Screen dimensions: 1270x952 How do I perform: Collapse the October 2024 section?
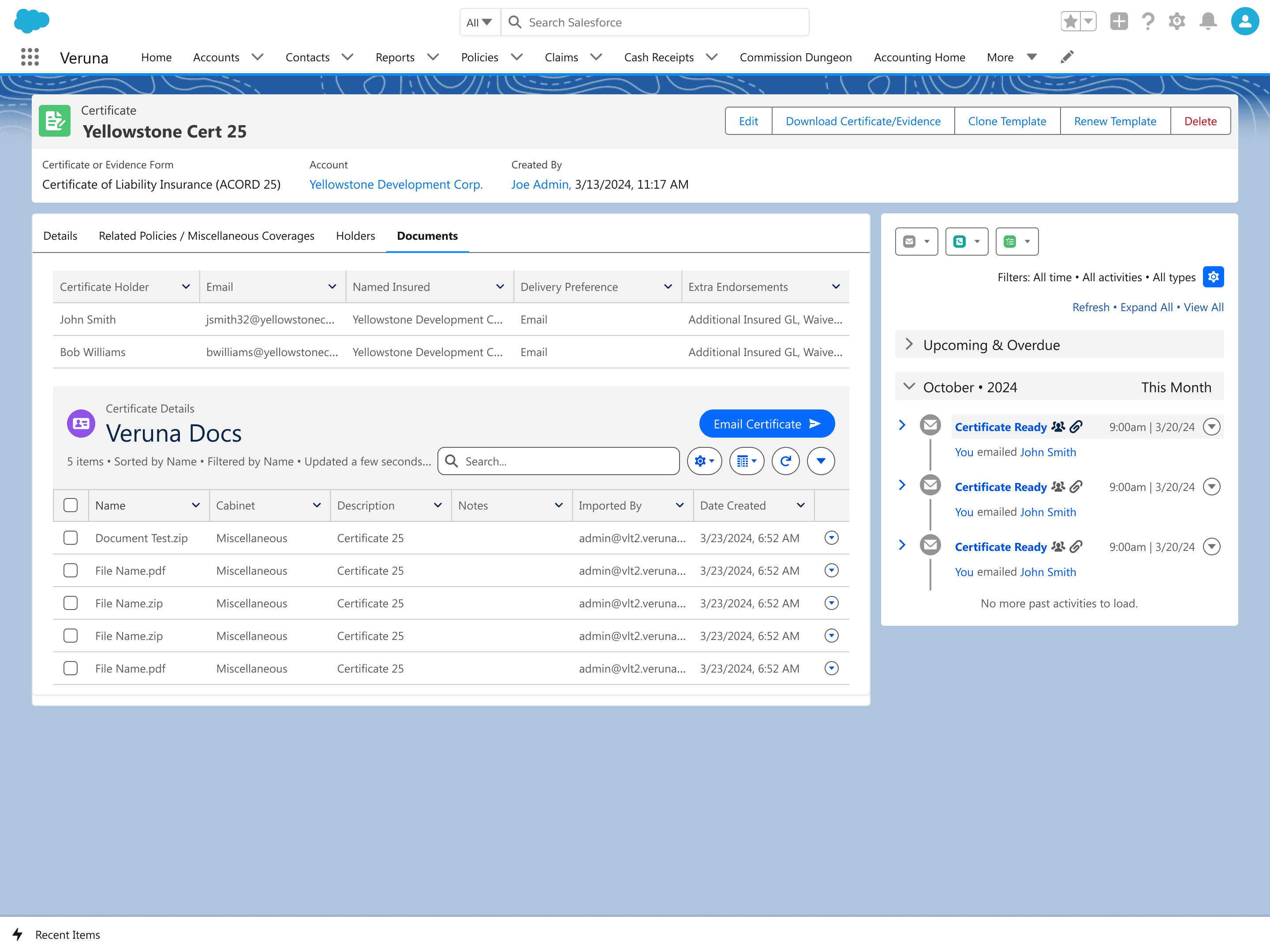pos(909,387)
